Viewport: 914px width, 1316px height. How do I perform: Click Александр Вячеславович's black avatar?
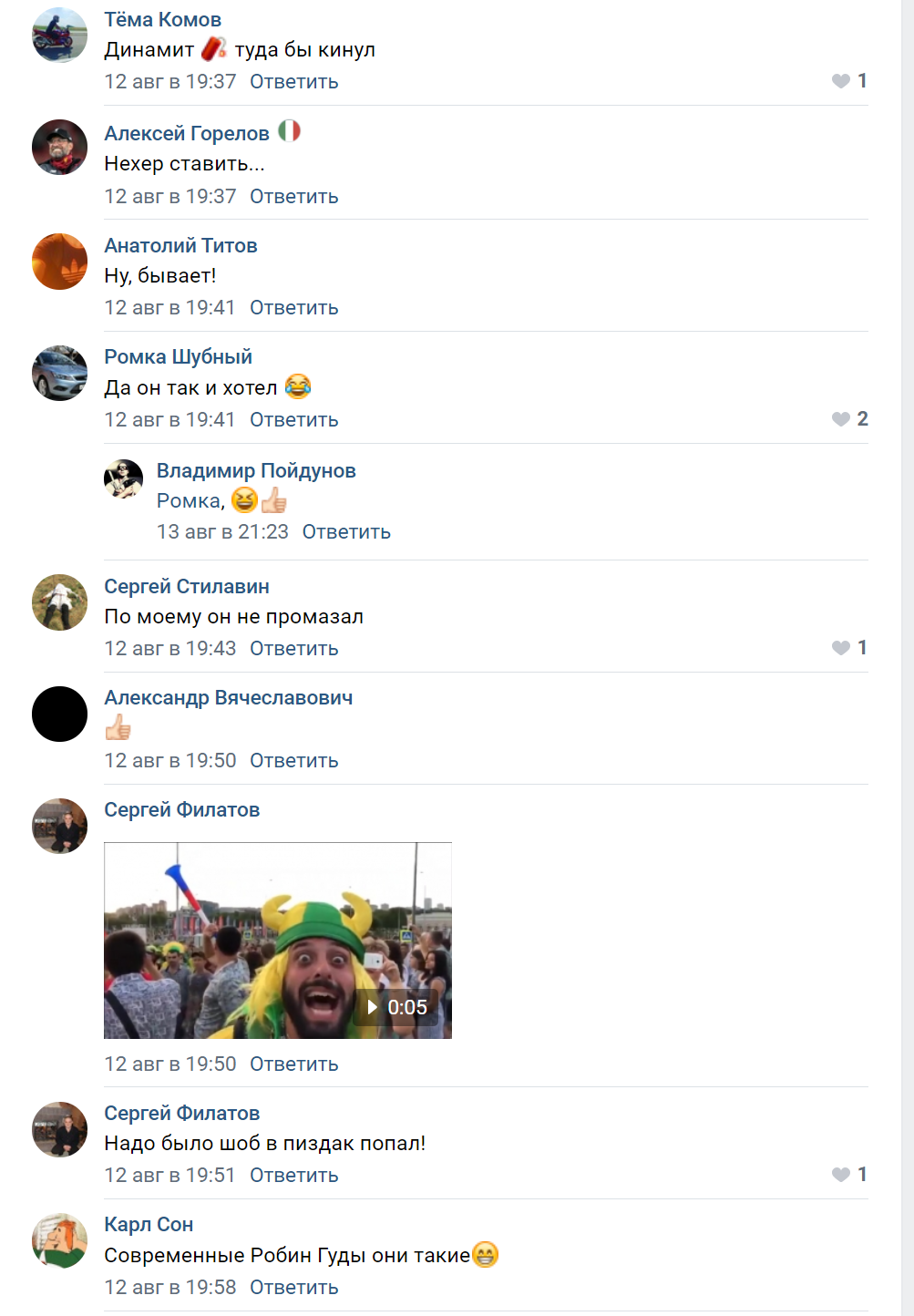[59, 714]
